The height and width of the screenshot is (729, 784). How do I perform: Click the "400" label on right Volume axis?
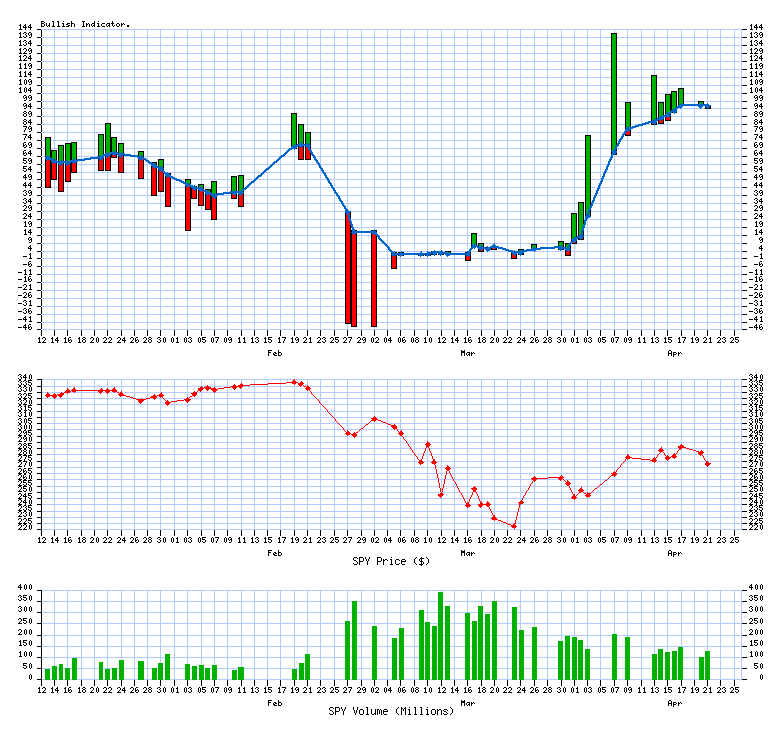coord(752,588)
